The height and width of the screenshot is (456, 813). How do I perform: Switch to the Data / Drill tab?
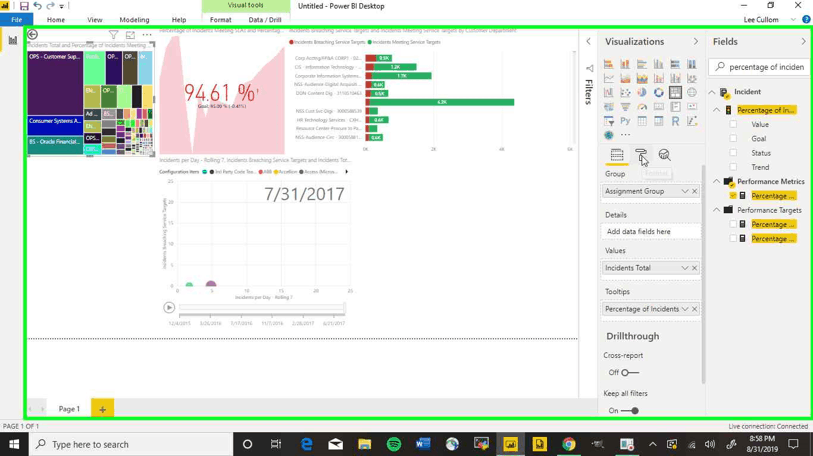click(x=265, y=20)
